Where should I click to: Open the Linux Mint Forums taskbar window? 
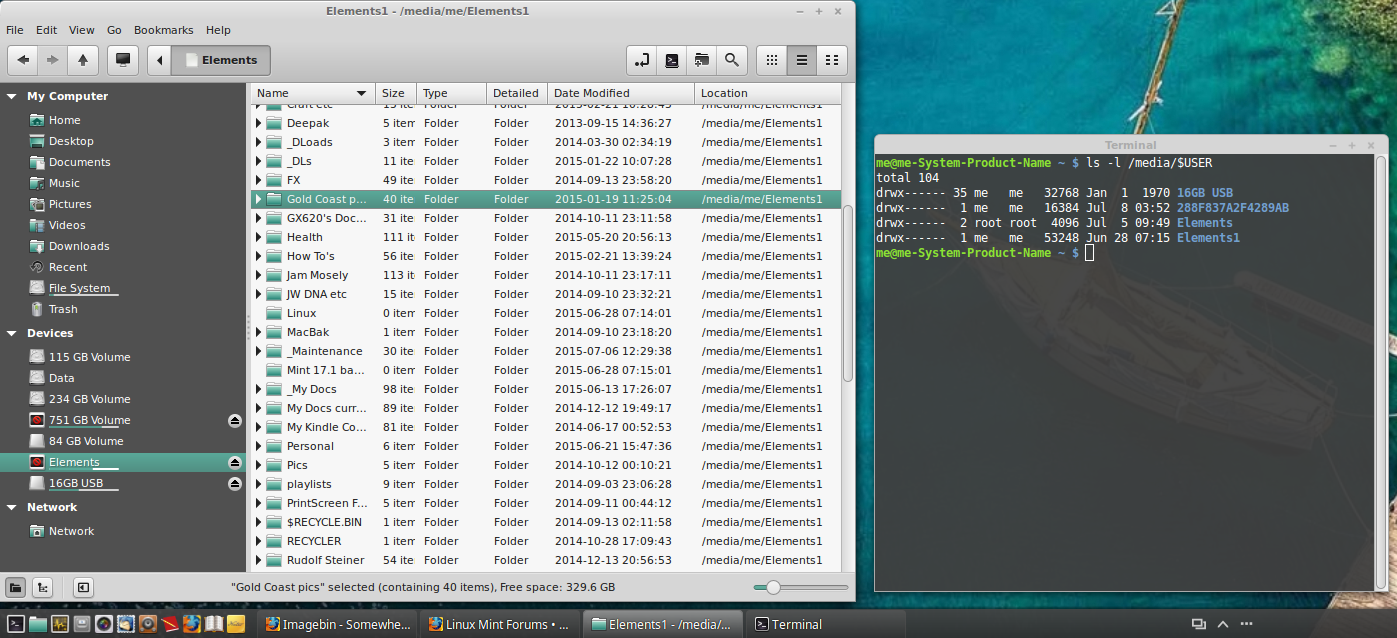(x=496, y=624)
